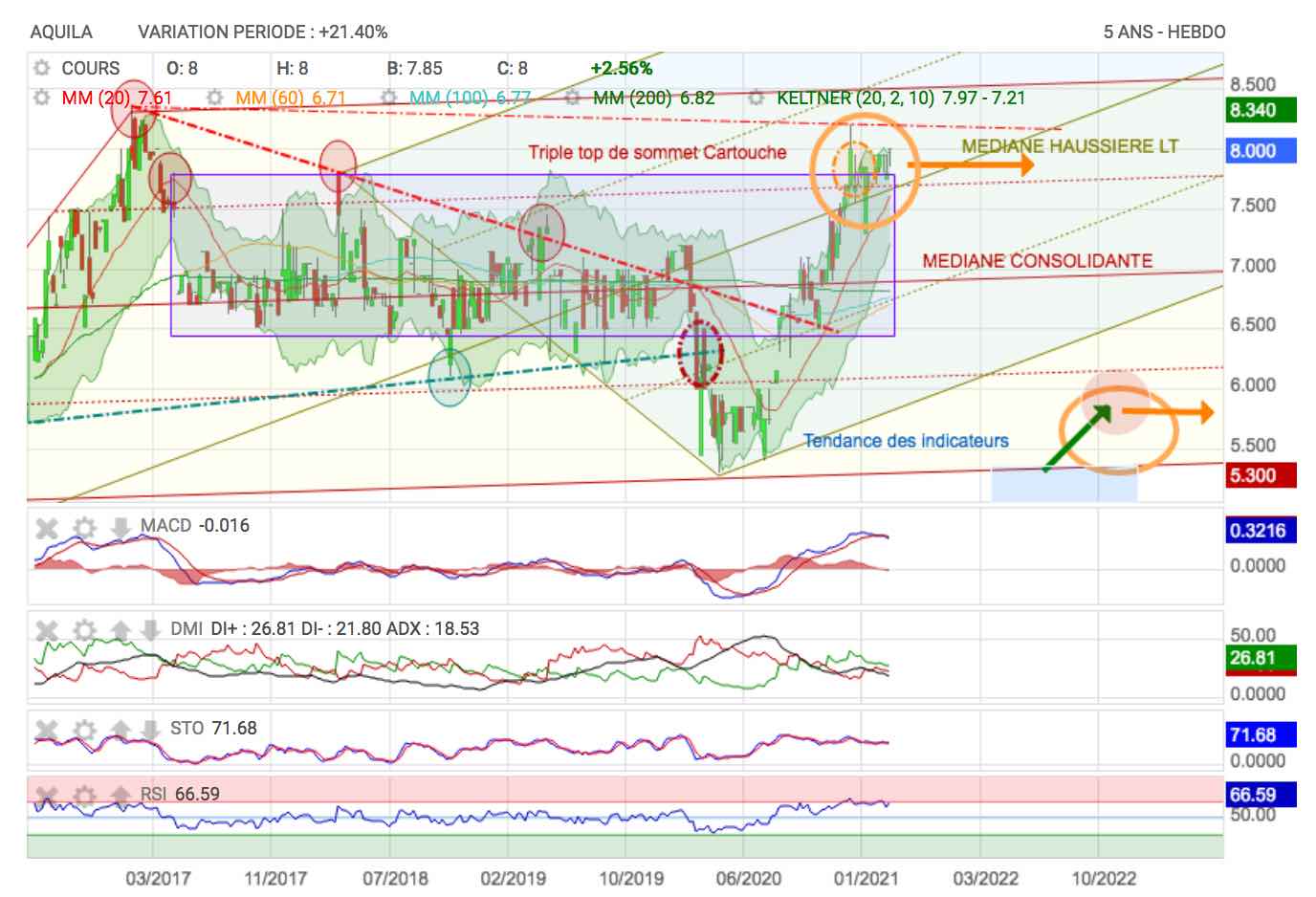1316x897 pixels.
Task: Move the MACD panel down
Action: point(121,527)
